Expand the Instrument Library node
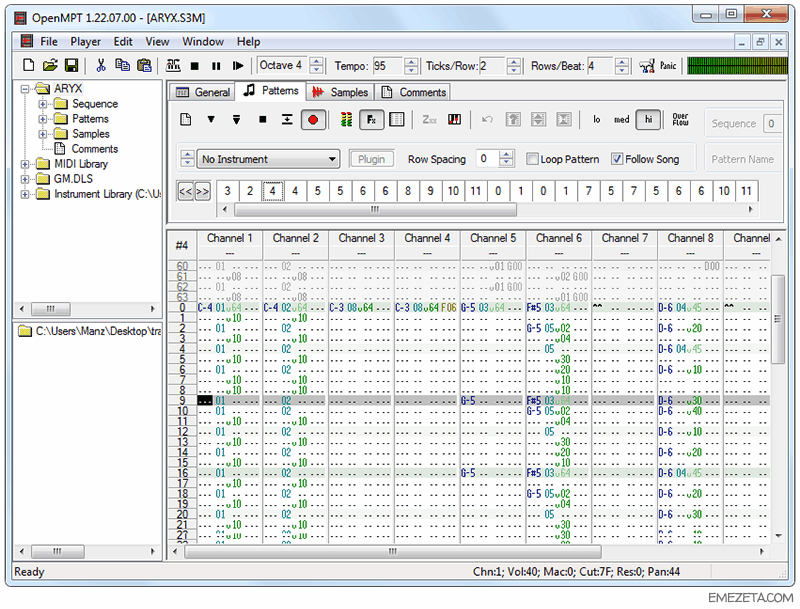The image size is (800, 609). point(24,194)
